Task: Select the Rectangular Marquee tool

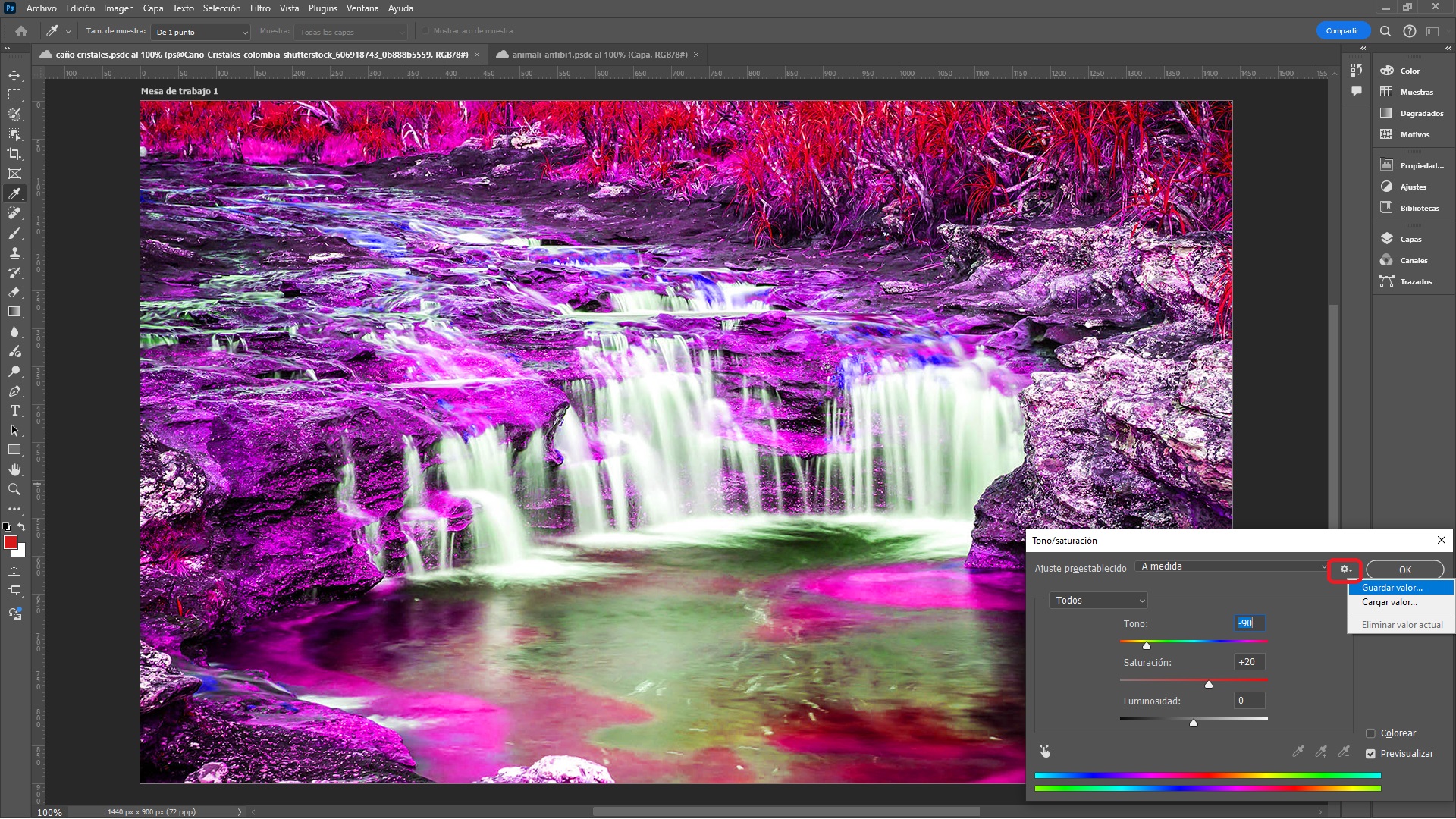Action: point(14,95)
